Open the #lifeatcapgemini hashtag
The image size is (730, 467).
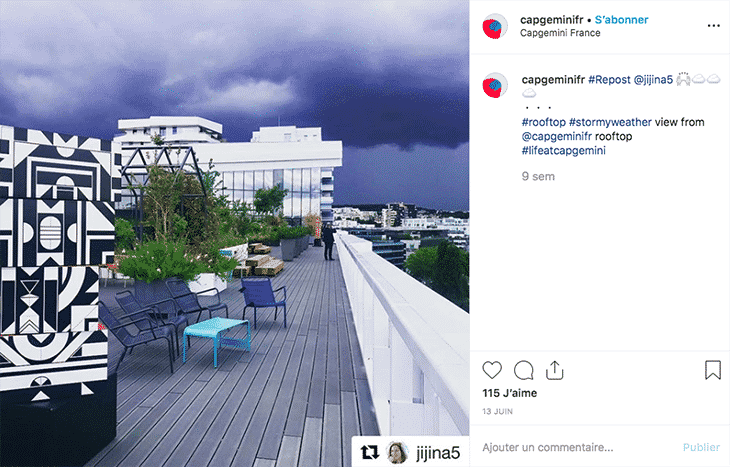(563, 150)
